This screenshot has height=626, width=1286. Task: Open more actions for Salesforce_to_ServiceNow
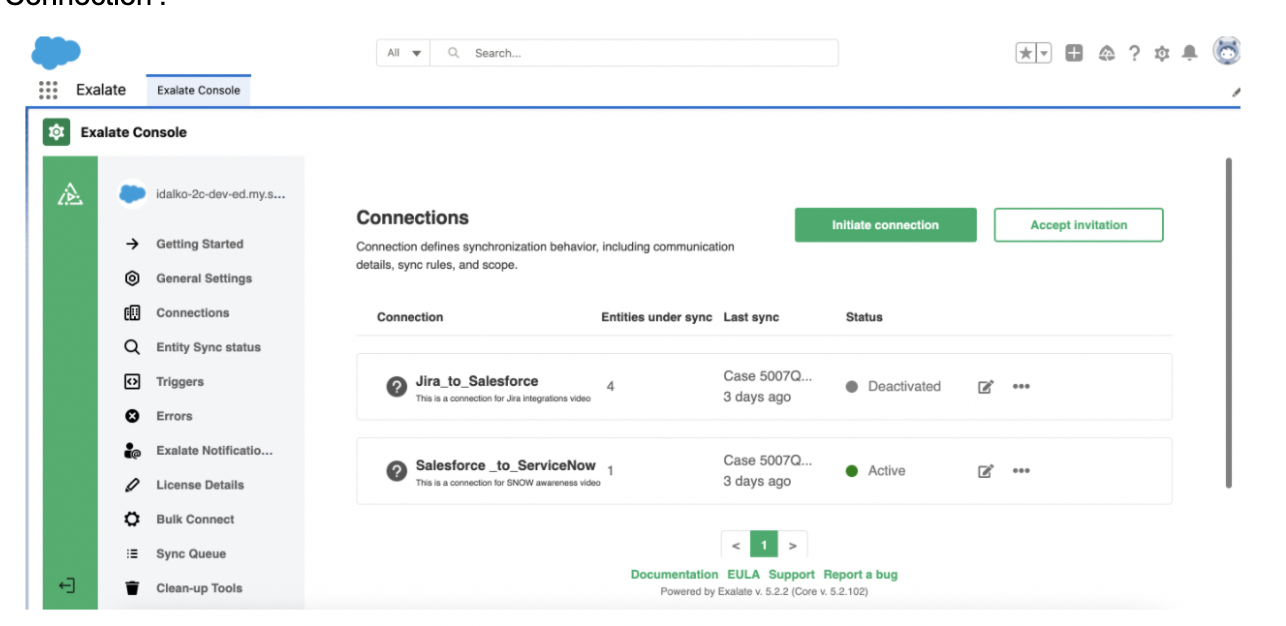[1021, 471]
